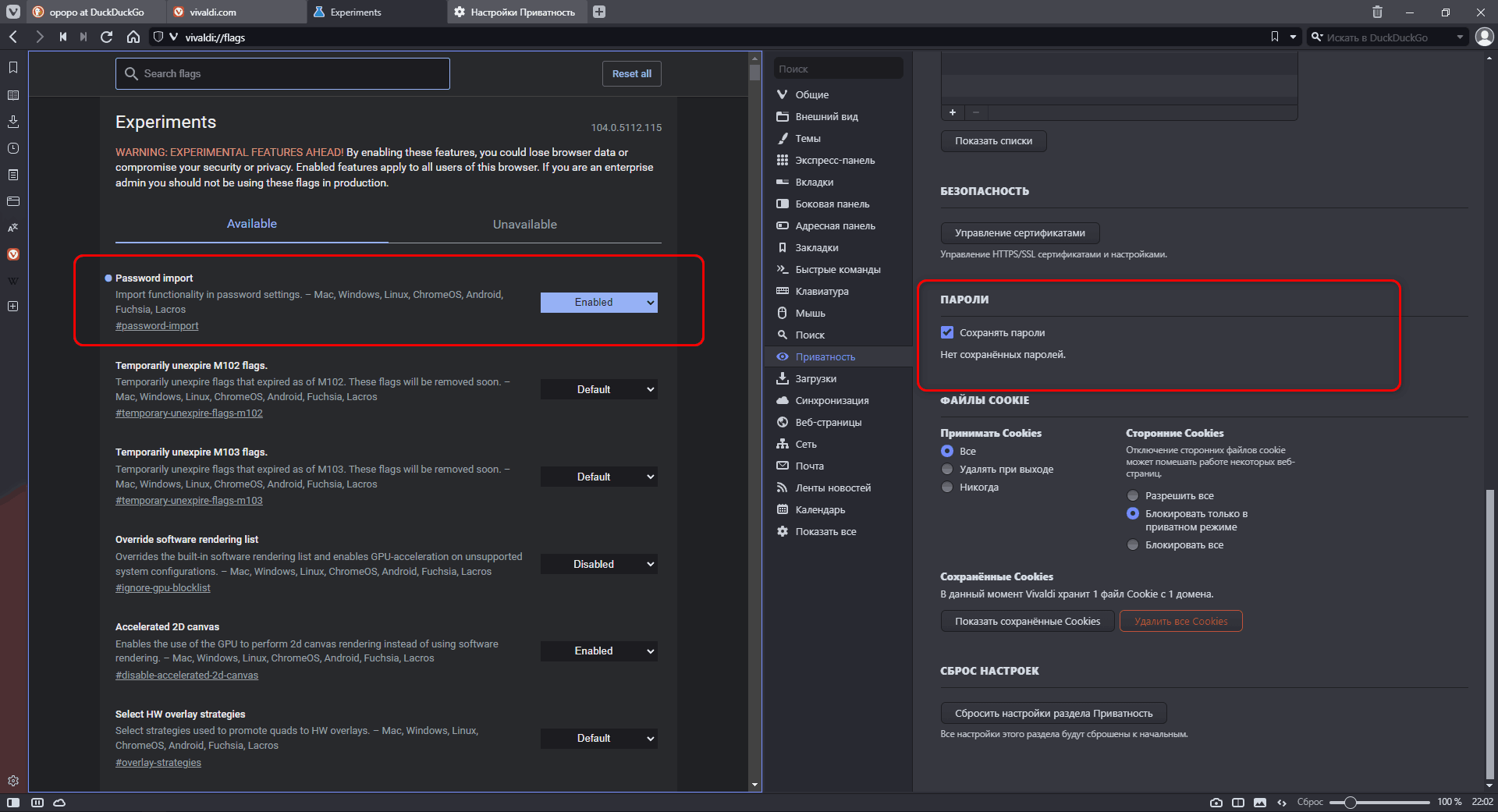The image size is (1498, 812).
Task: Click the Add Web Panel plus icon
Action: pos(13,307)
